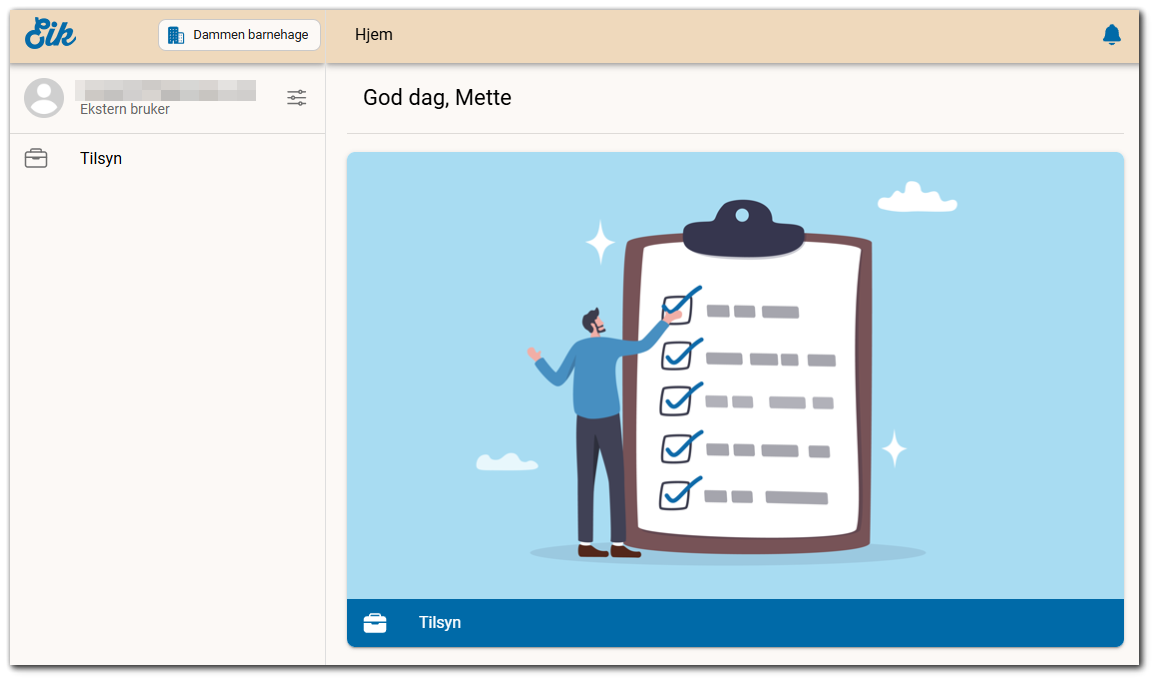Image resolution: width=1157 pixels, height=683 pixels.
Task: Click the bottom checkbox on the clipboard
Action: tap(676, 494)
